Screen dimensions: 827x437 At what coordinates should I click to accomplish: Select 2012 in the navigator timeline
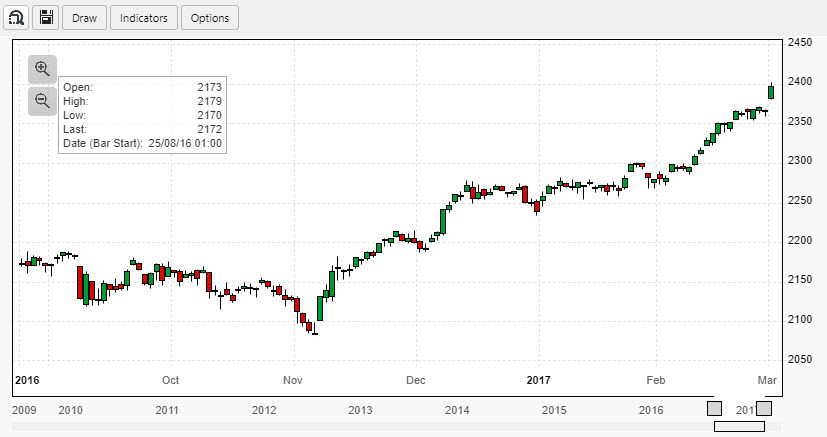point(264,410)
